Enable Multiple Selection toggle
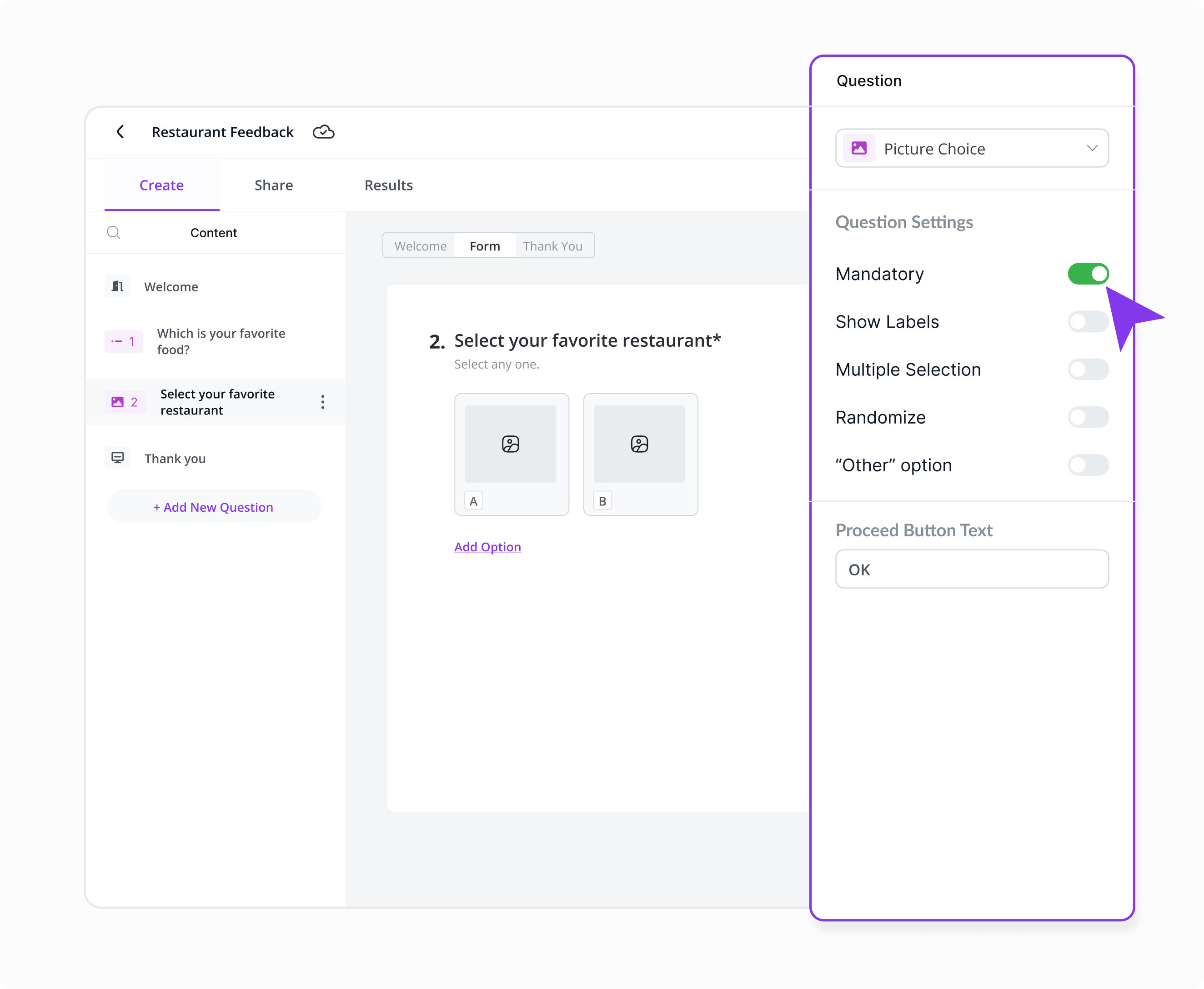This screenshot has height=989, width=1204. [x=1088, y=370]
